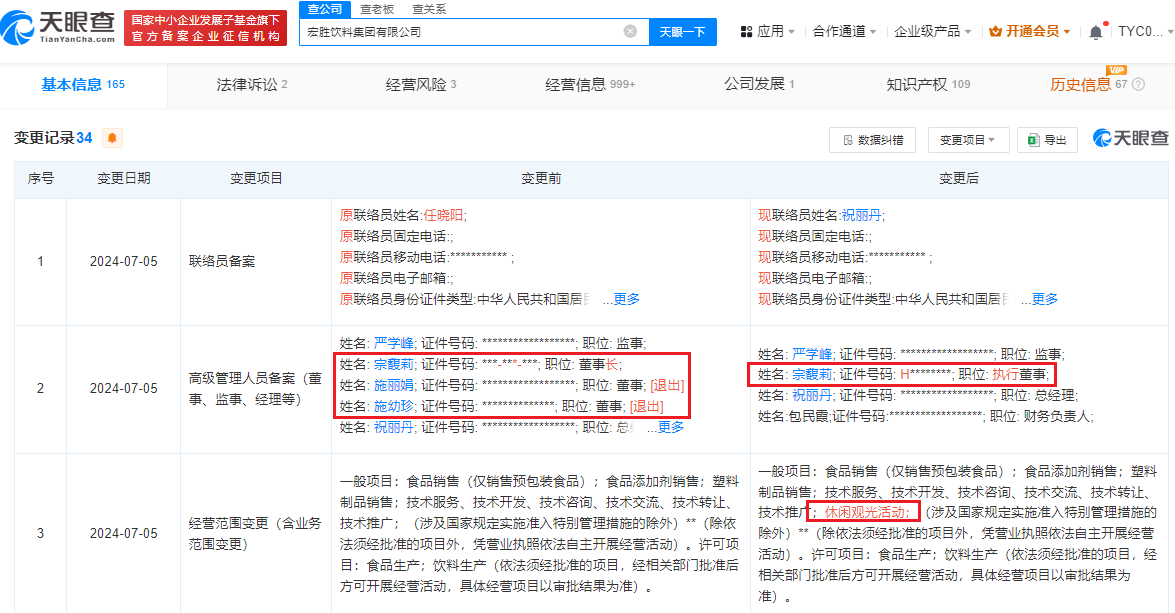Expand 更多 in row 1 变更后 cell
Image resolution: width=1175 pixels, height=613 pixels.
tap(1045, 299)
